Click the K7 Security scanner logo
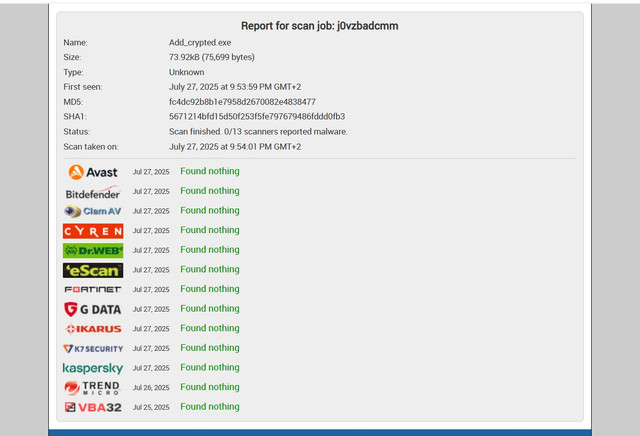Screen dimensions: 640x436 coord(93,348)
